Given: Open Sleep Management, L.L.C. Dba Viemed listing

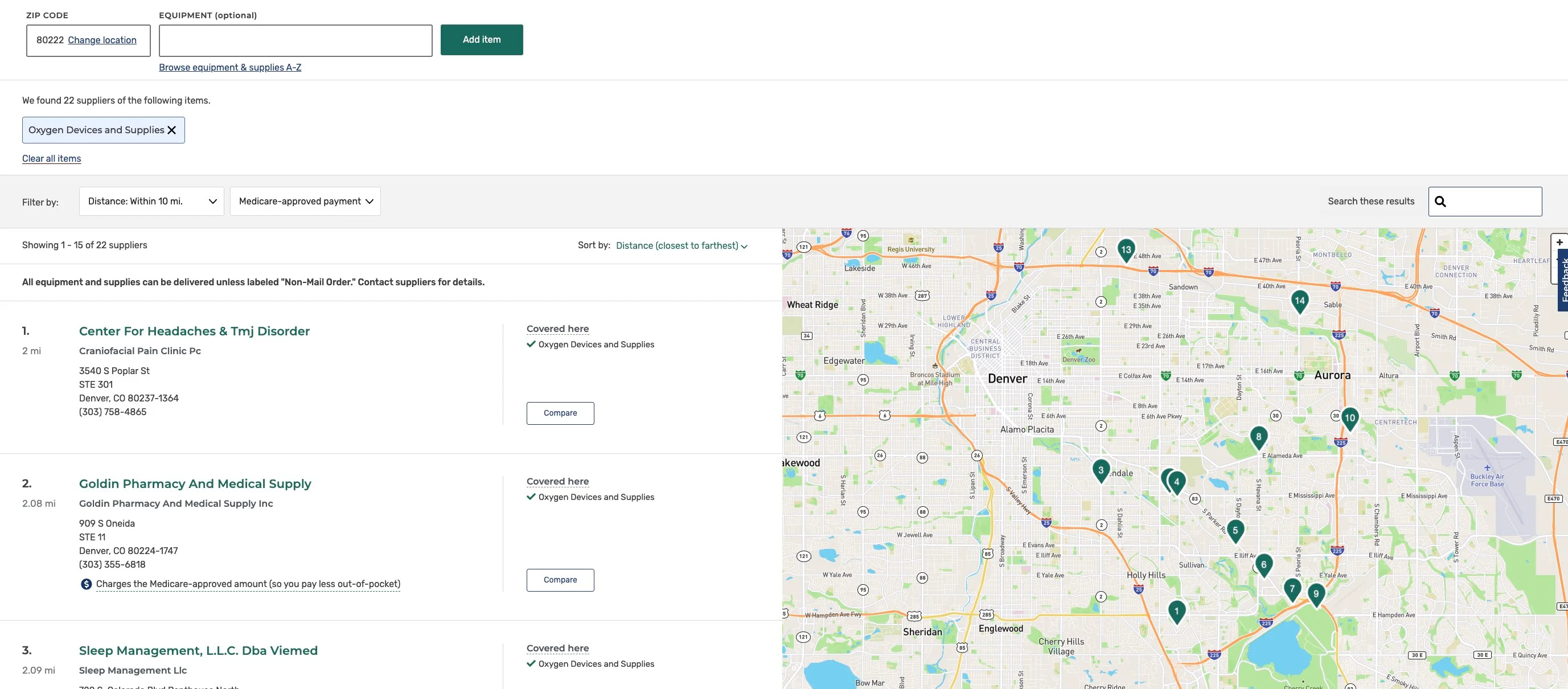Looking at the screenshot, I should point(199,651).
